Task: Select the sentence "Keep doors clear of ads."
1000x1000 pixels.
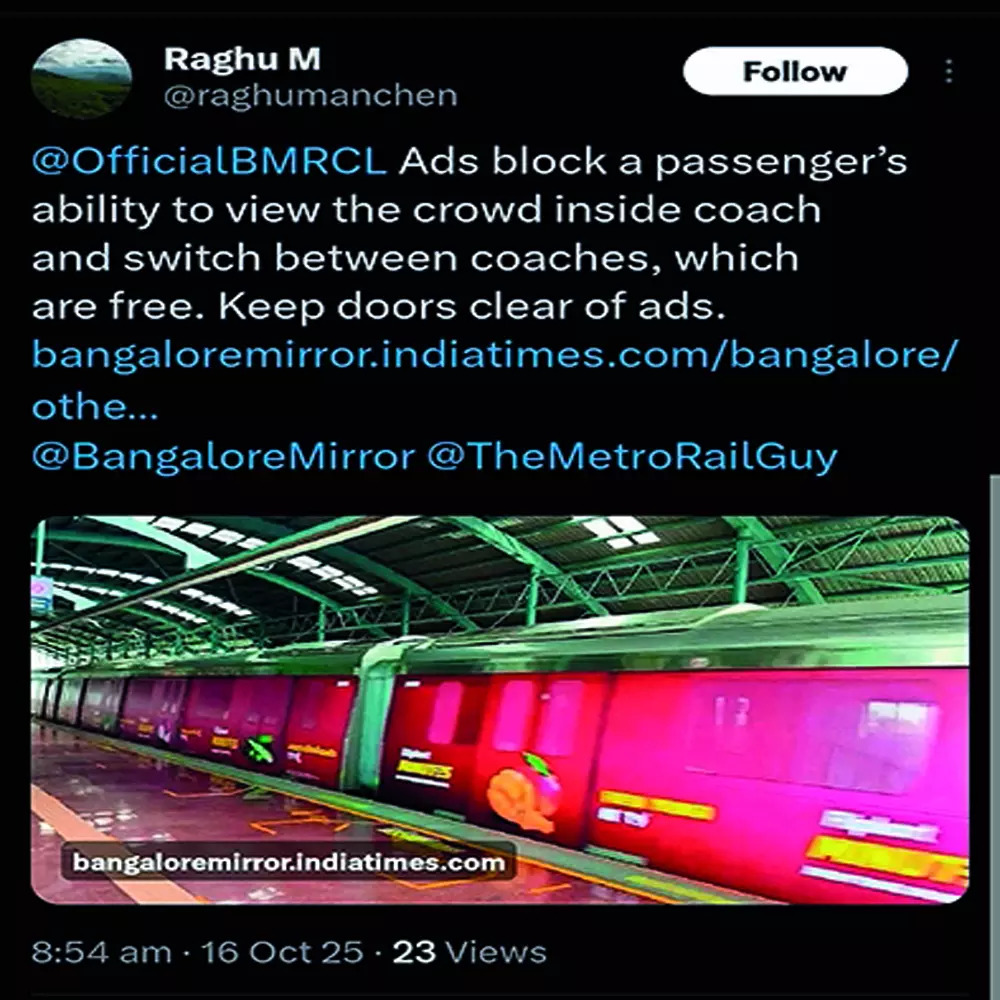Action: coord(472,307)
